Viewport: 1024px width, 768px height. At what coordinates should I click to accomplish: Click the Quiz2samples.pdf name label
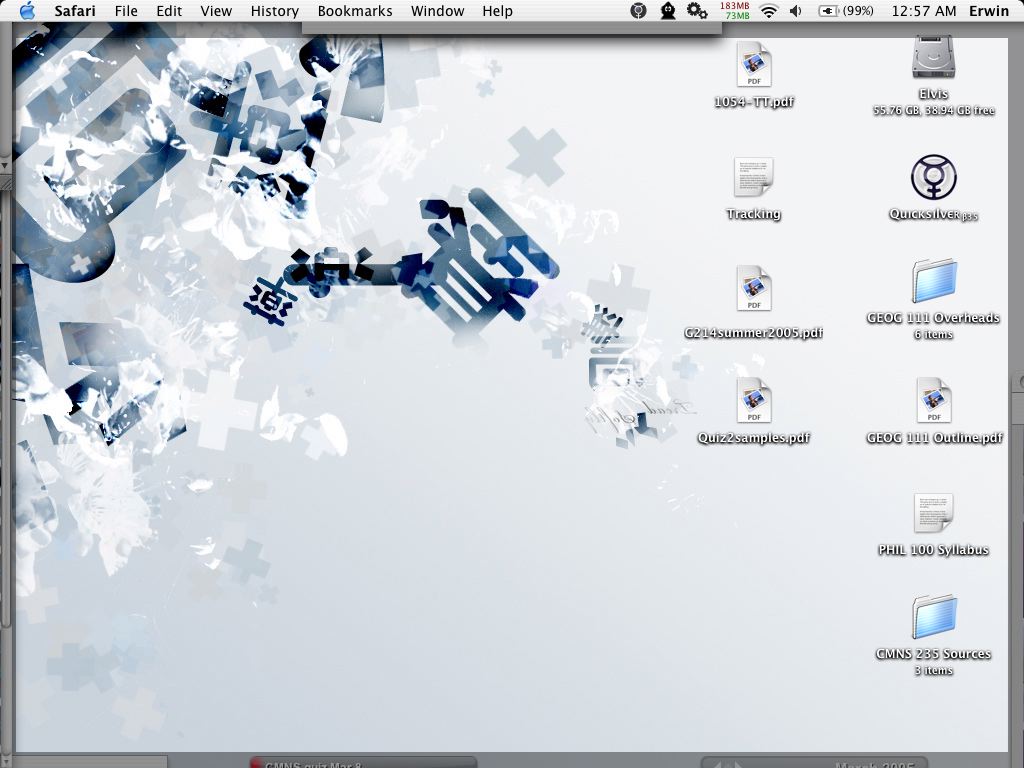754,438
